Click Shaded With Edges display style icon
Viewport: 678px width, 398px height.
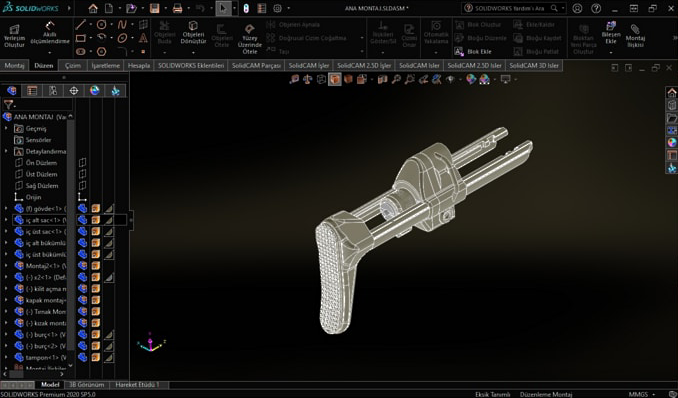[335, 79]
